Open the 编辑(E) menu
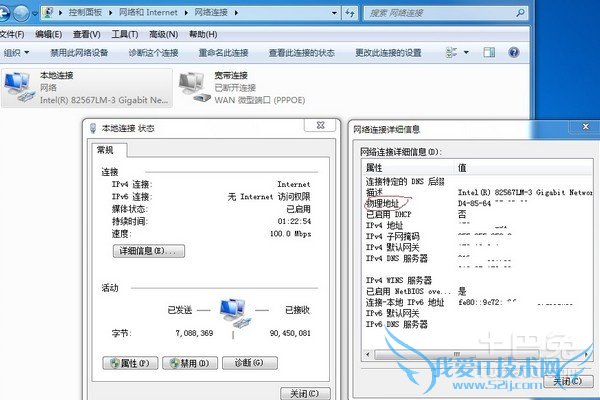600x400 pixels. point(49,34)
